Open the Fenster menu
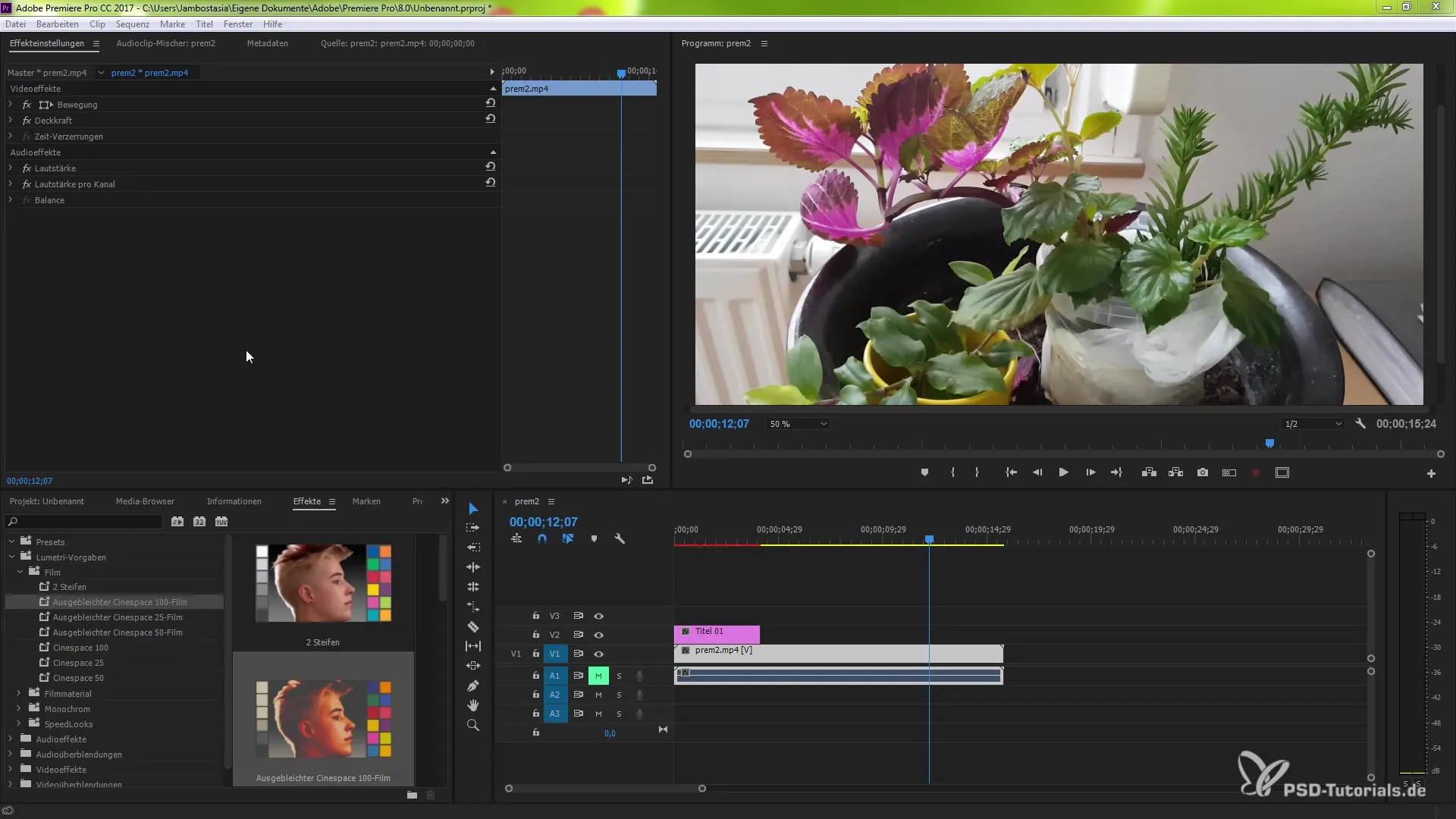This screenshot has height=819, width=1456. 238,24
